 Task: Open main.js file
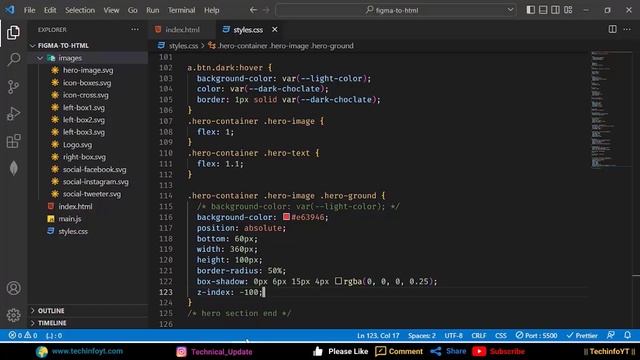click(x=70, y=219)
